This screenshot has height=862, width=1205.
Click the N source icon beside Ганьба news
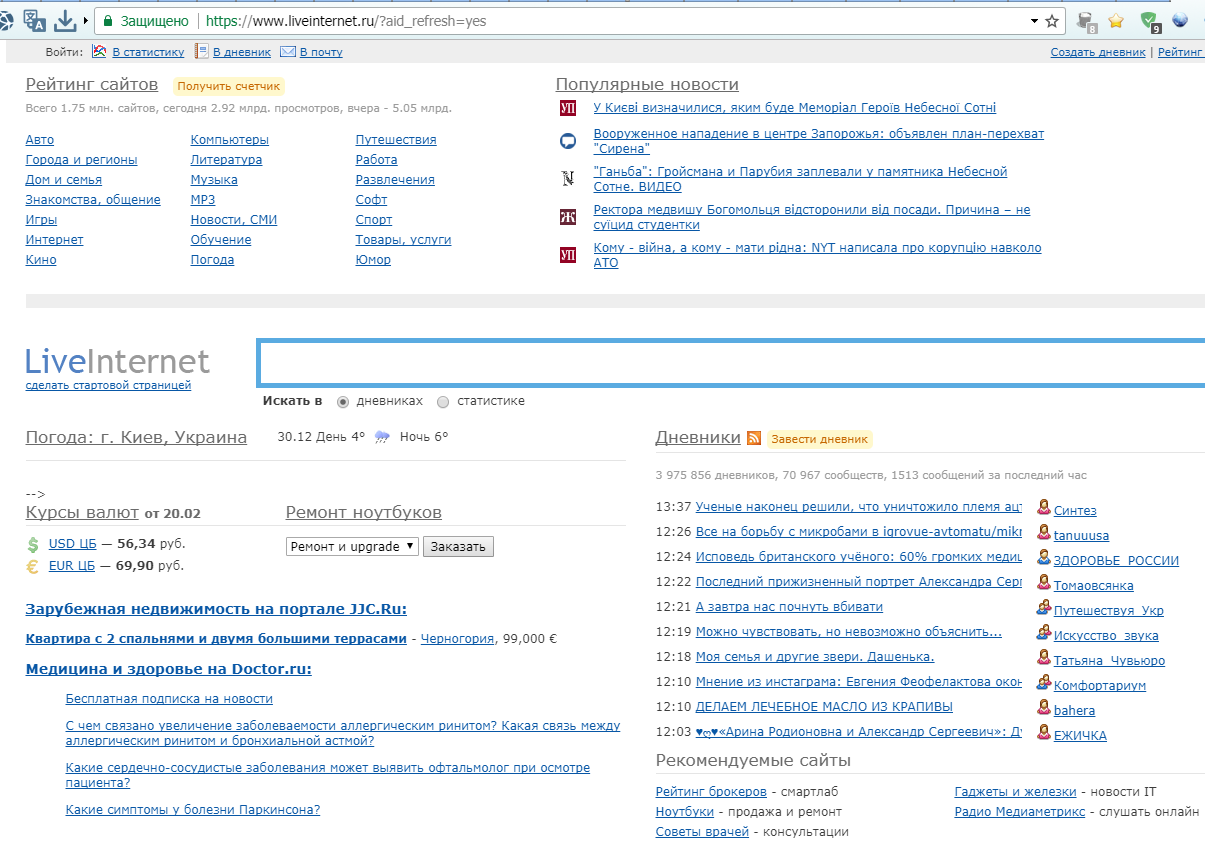568,179
